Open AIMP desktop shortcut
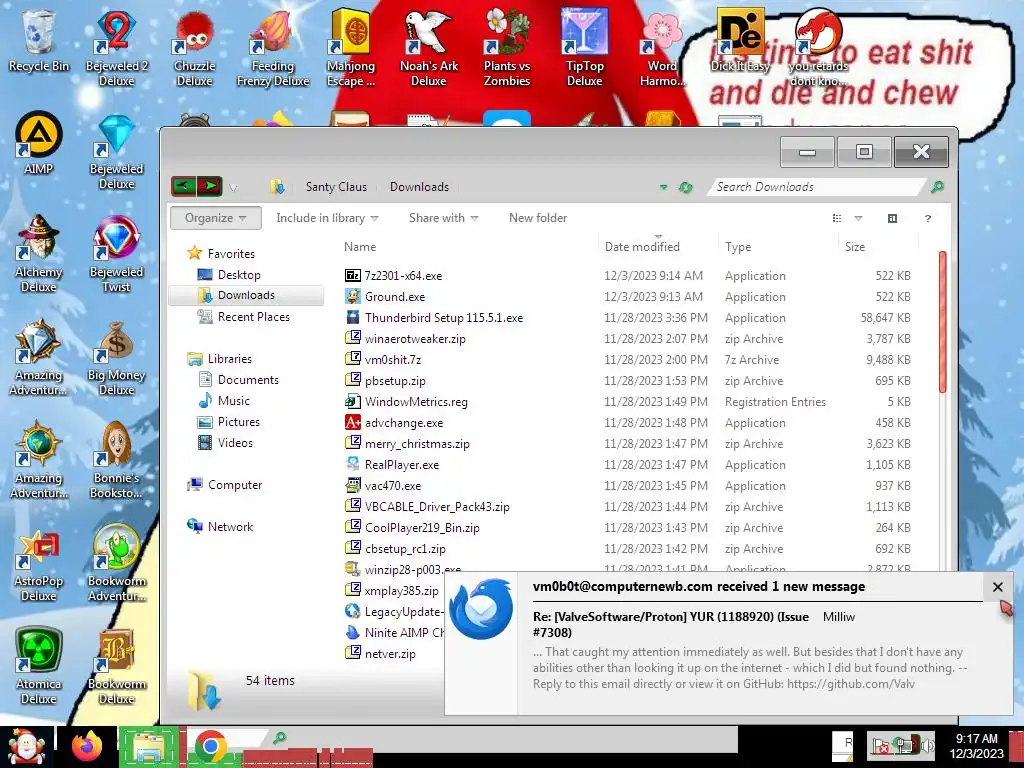The image size is (1024, 768). (39, 144)
